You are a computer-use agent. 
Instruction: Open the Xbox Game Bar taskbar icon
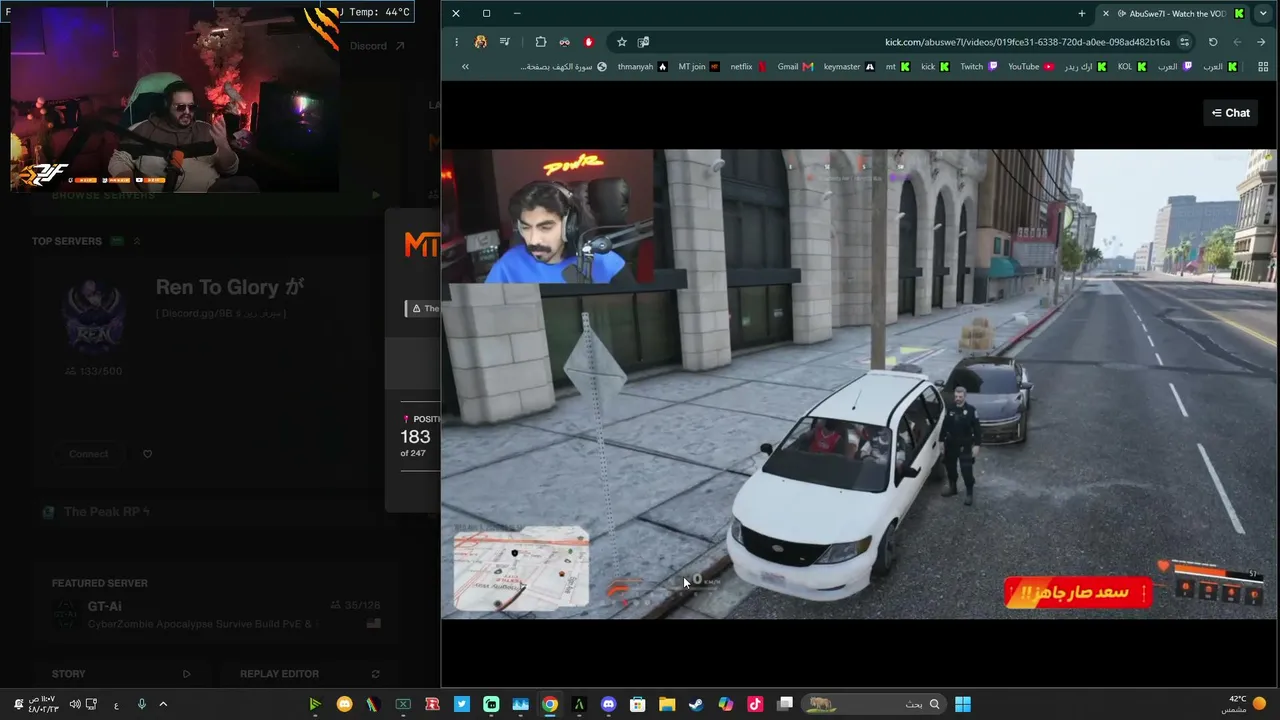coord(403,704)
